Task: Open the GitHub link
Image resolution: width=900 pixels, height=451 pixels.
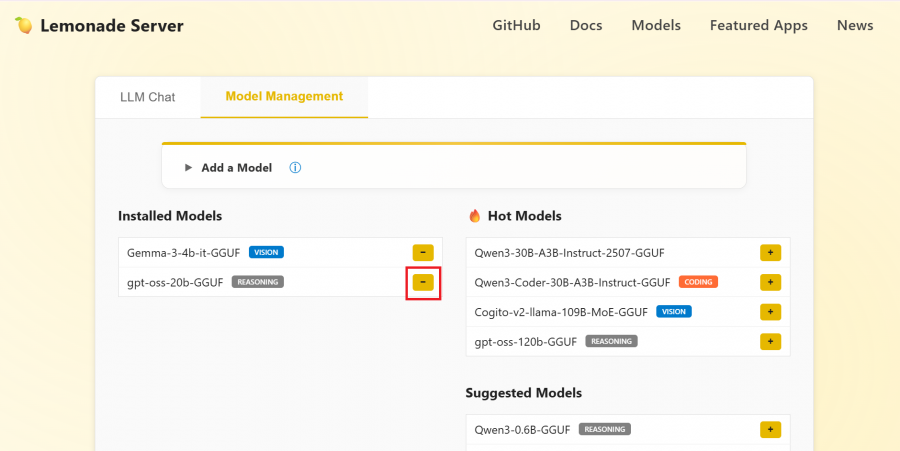Action: (x=517, y=25)
